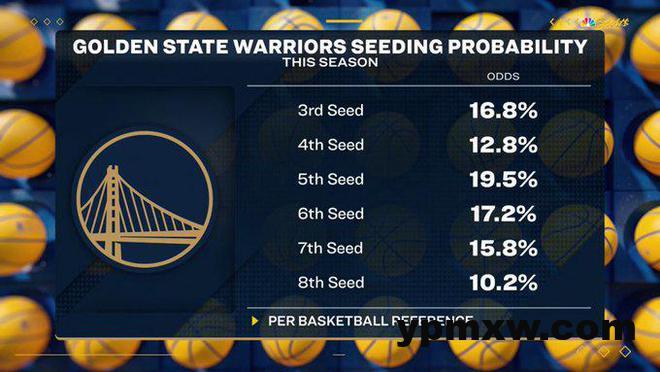Select the 5th Seed row label
660x372 pixels.
tap(330, 179)
